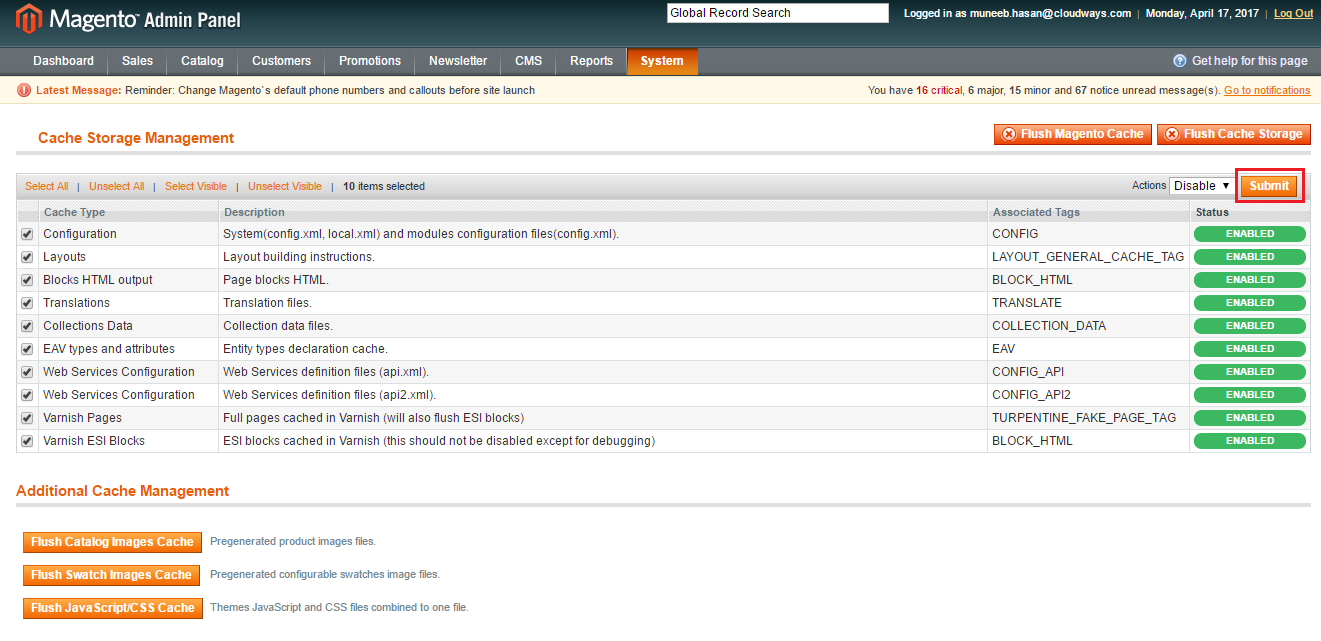Uncheck the Layouts cache checkbox
Screen dimensions: 1321x641
pyautogui.click(x=27, y=257)
